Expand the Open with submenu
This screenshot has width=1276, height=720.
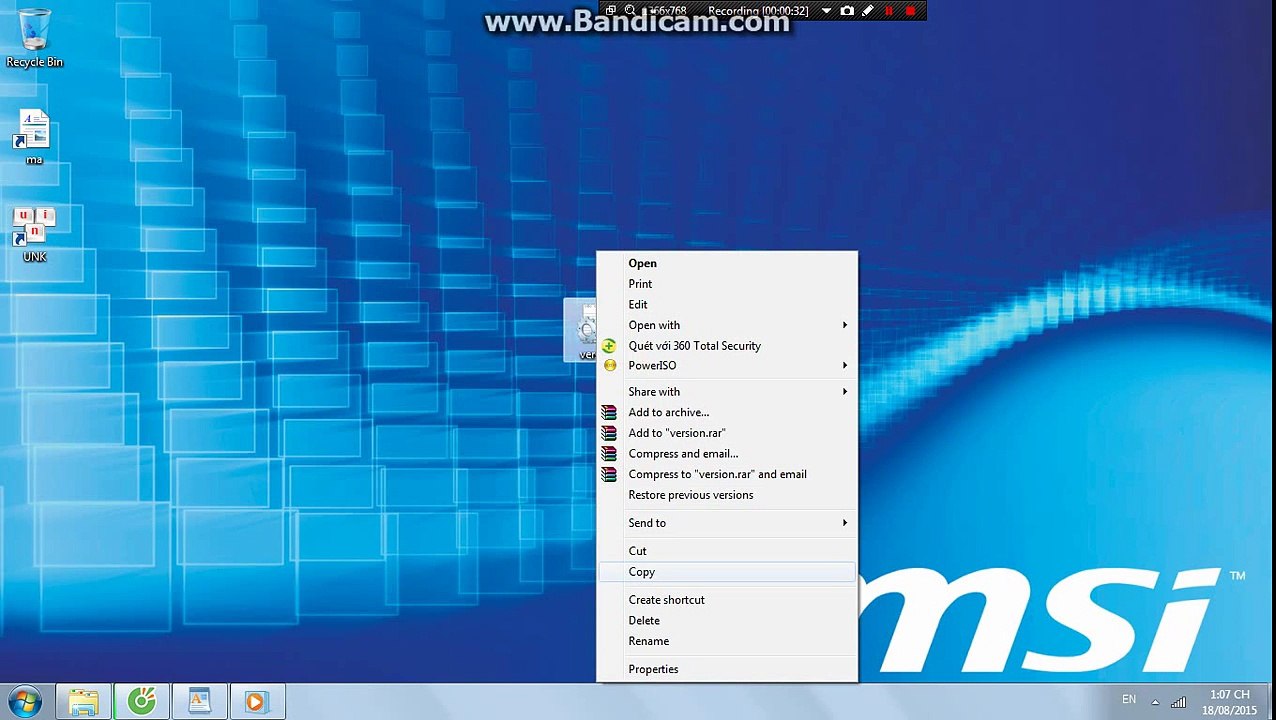727,325
